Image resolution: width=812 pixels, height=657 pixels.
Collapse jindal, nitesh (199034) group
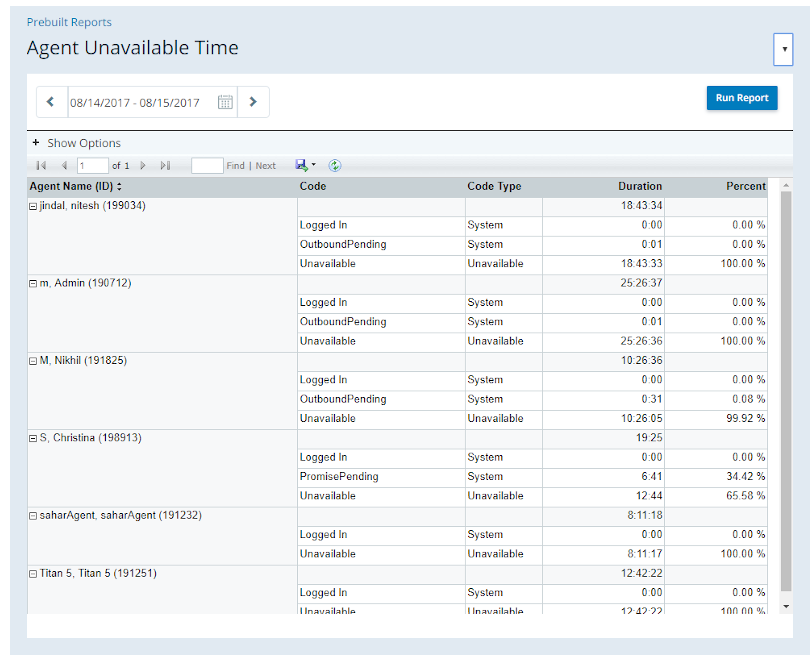[33, 207]
